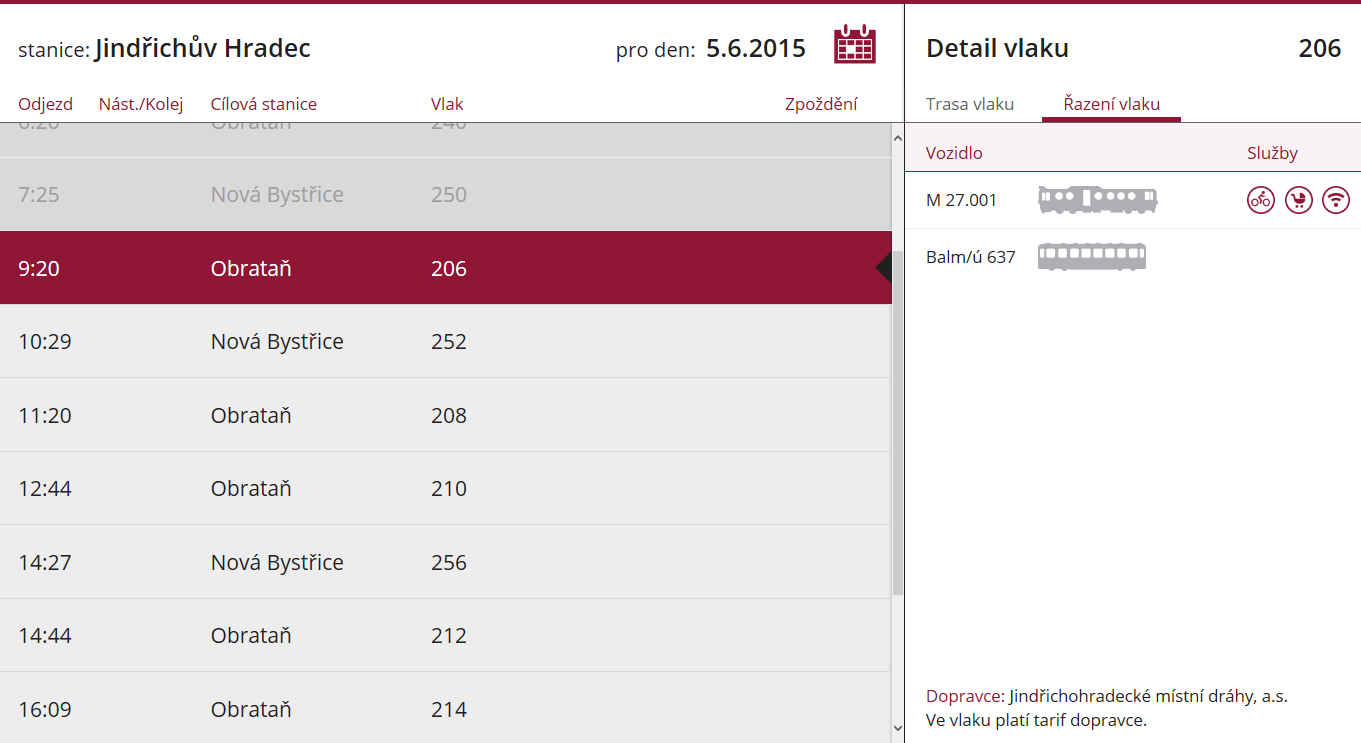Select the 11:20 Obrataň train 208 row

coord(445,415)
